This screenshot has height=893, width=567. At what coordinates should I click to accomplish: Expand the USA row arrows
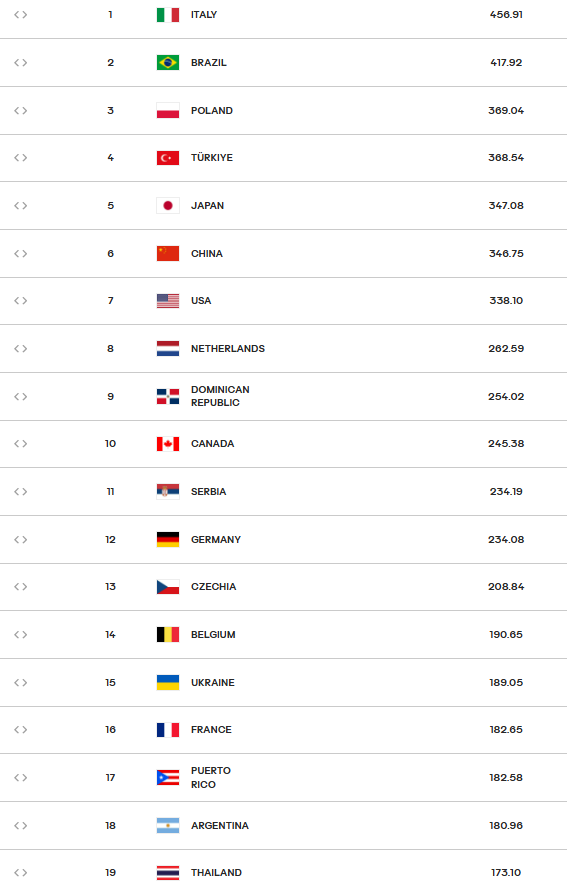click(x=20, y=301)
